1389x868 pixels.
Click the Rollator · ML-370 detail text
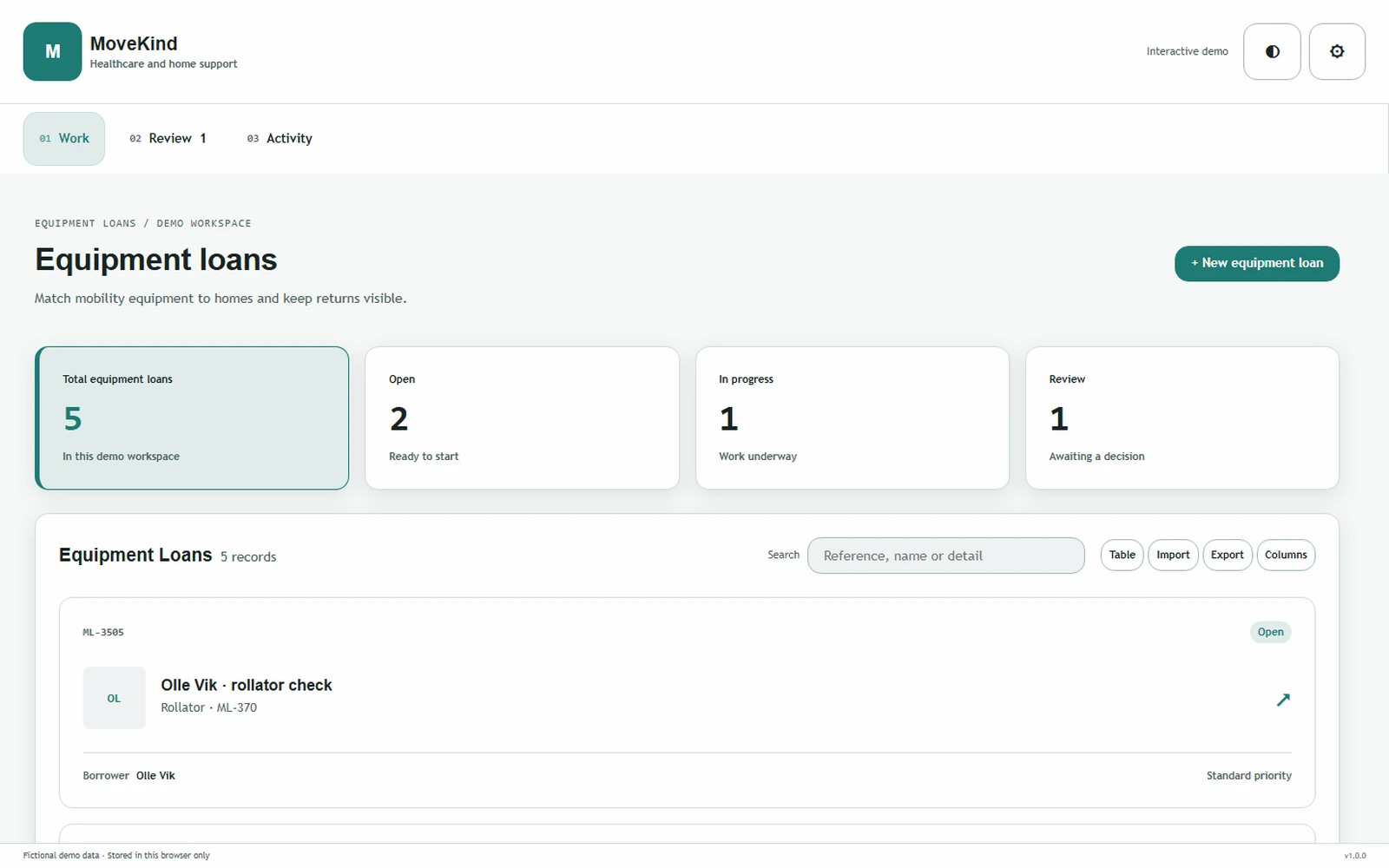pyautogui.click(x=209, y=707)
